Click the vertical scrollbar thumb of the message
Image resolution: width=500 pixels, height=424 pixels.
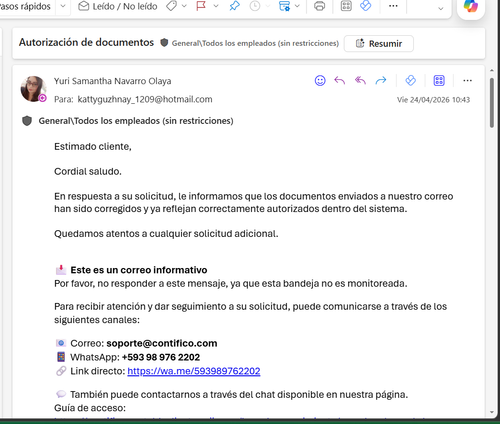492,103
